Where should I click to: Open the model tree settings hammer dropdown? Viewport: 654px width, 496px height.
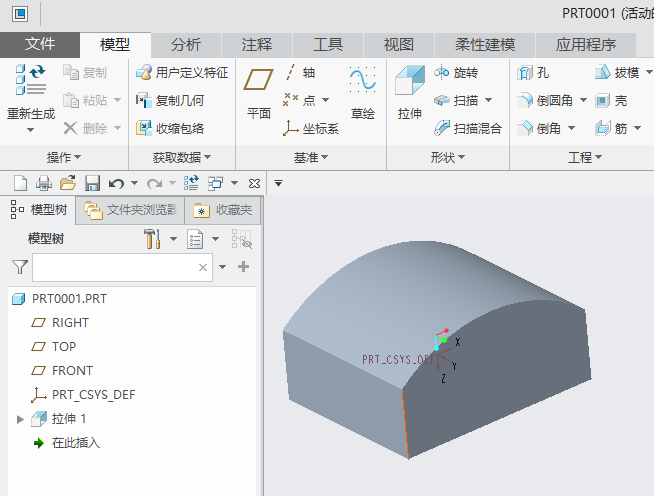(173, 239)
